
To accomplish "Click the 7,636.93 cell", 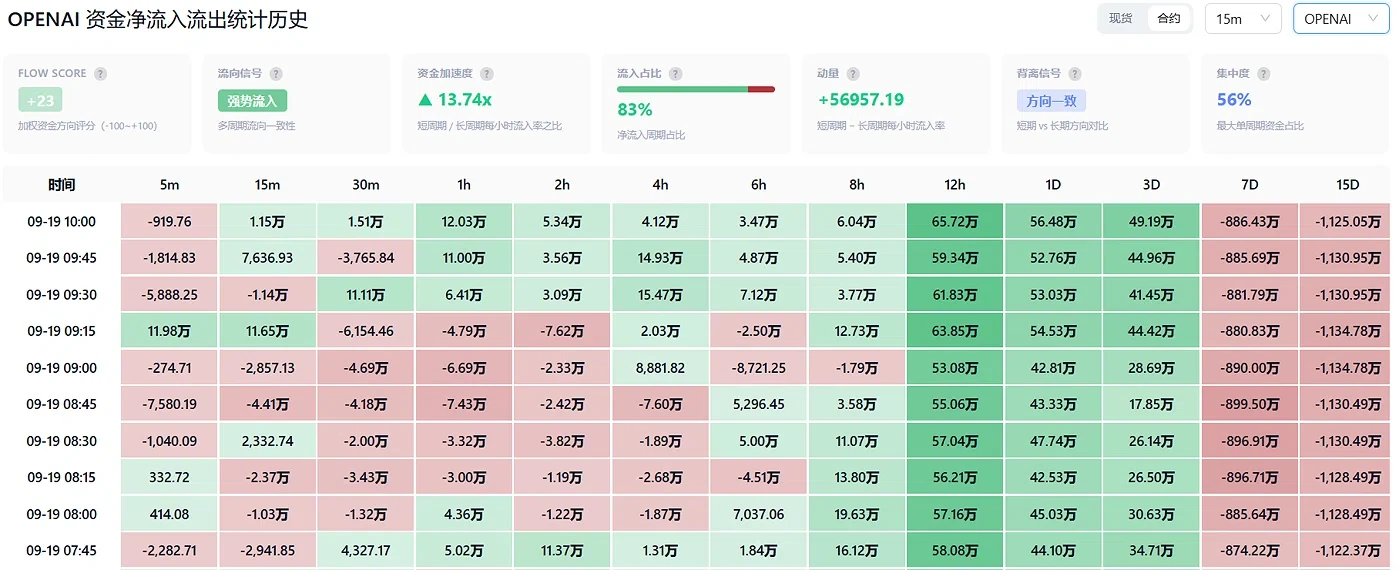I will [x=267, y=258].
